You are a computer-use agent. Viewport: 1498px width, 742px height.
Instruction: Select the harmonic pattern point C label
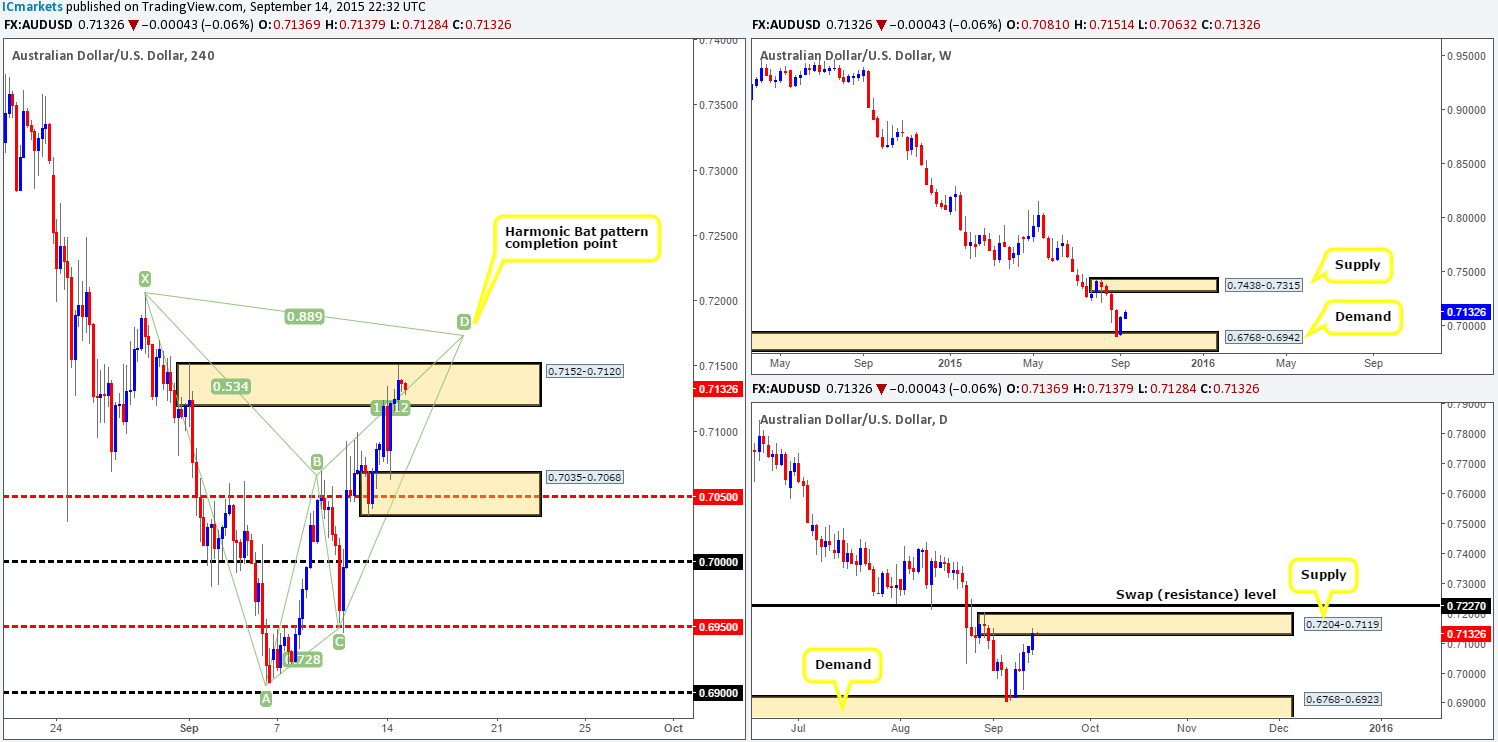pyautogui.click(x=339, y=642)
